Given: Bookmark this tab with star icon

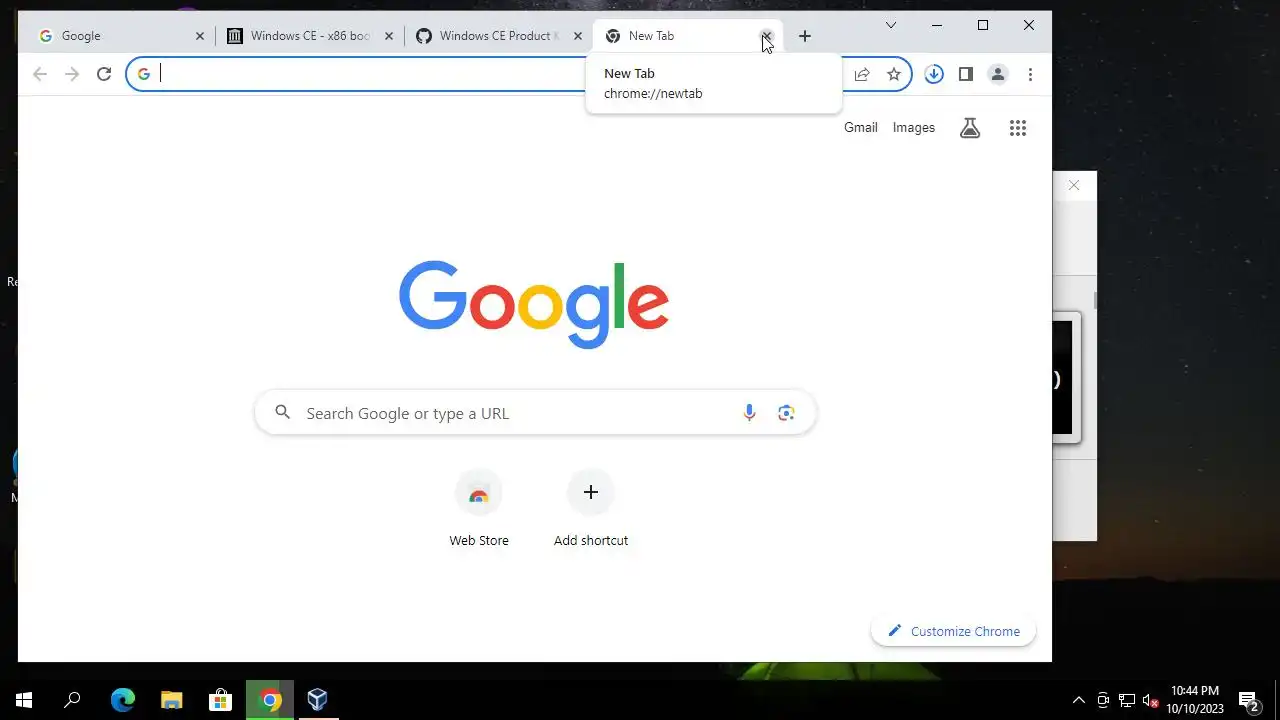Looking at the screenshot, I should pos(894,74).
